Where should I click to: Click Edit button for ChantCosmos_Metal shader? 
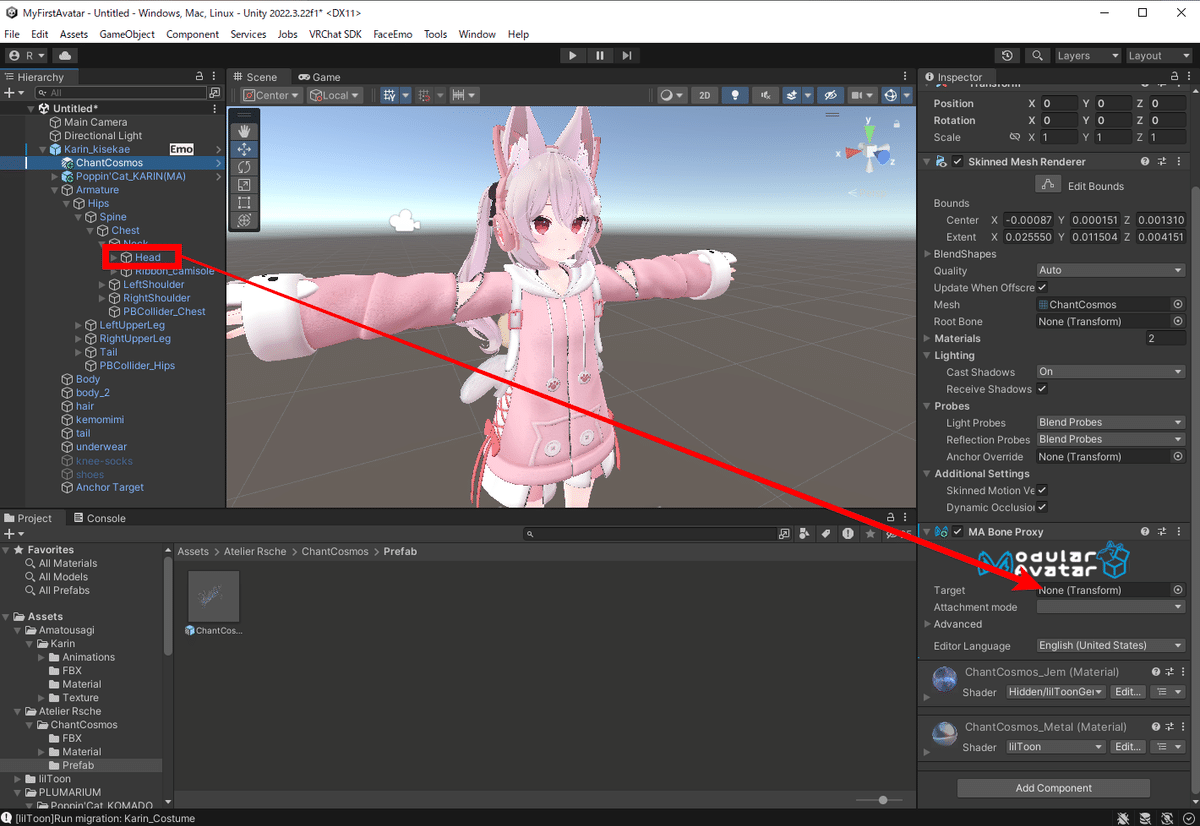pyautogui.click(x=1128, y=747)
